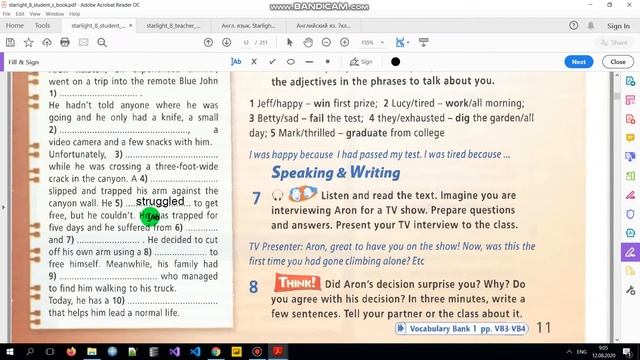Switch to the starlight_8_teacher document tab
Viewport: 640px width, 360px height.
pos(173,26)
